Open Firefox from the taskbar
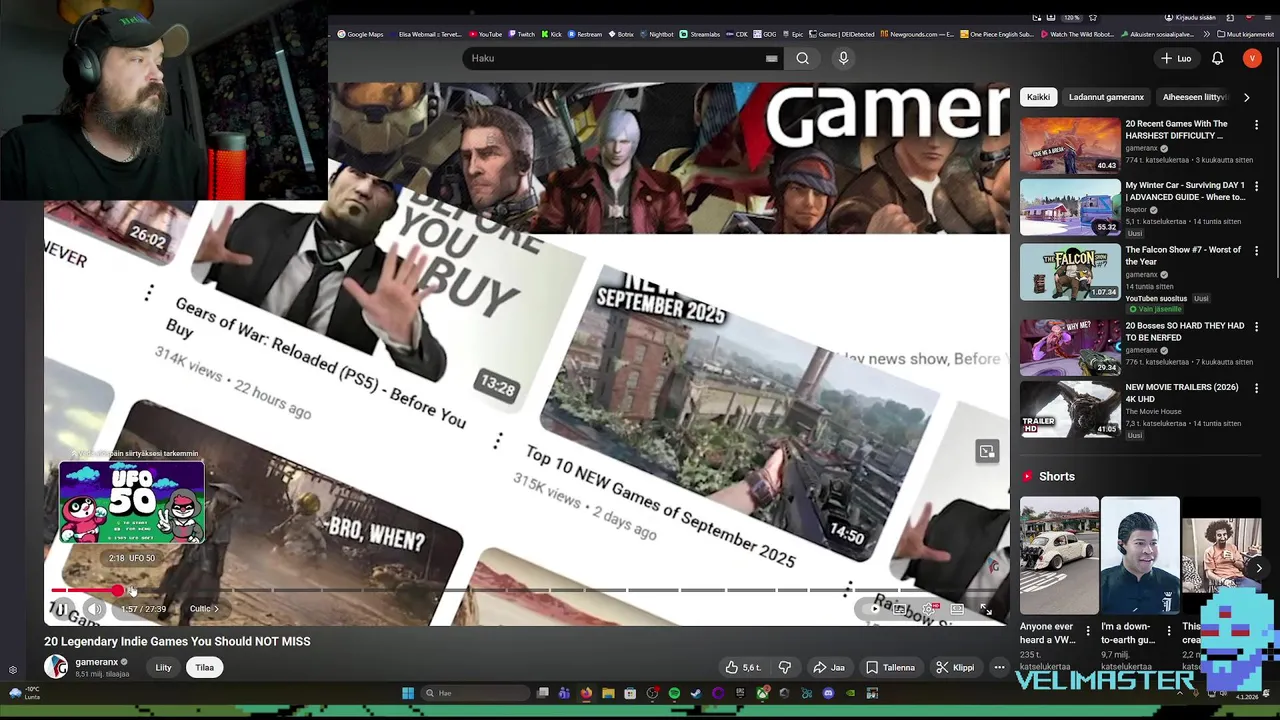1280x720 pixels. click(x=587, y=693)
